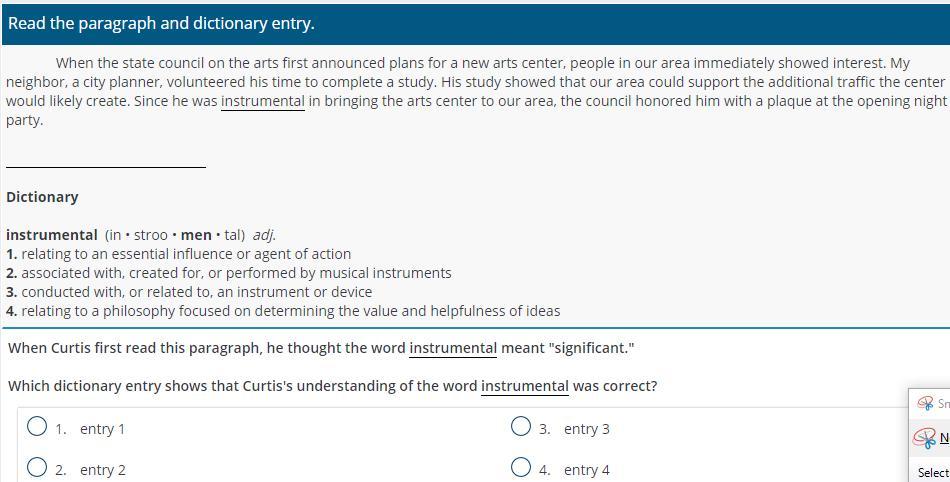Pick the entry 4 radio option

[x=521, y=467]
